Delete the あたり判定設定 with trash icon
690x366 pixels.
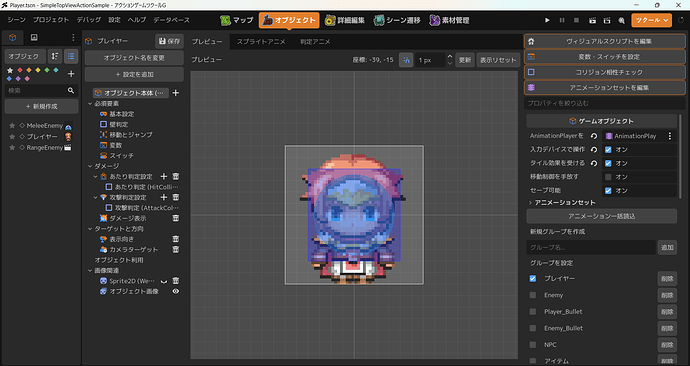coord(176,176)
